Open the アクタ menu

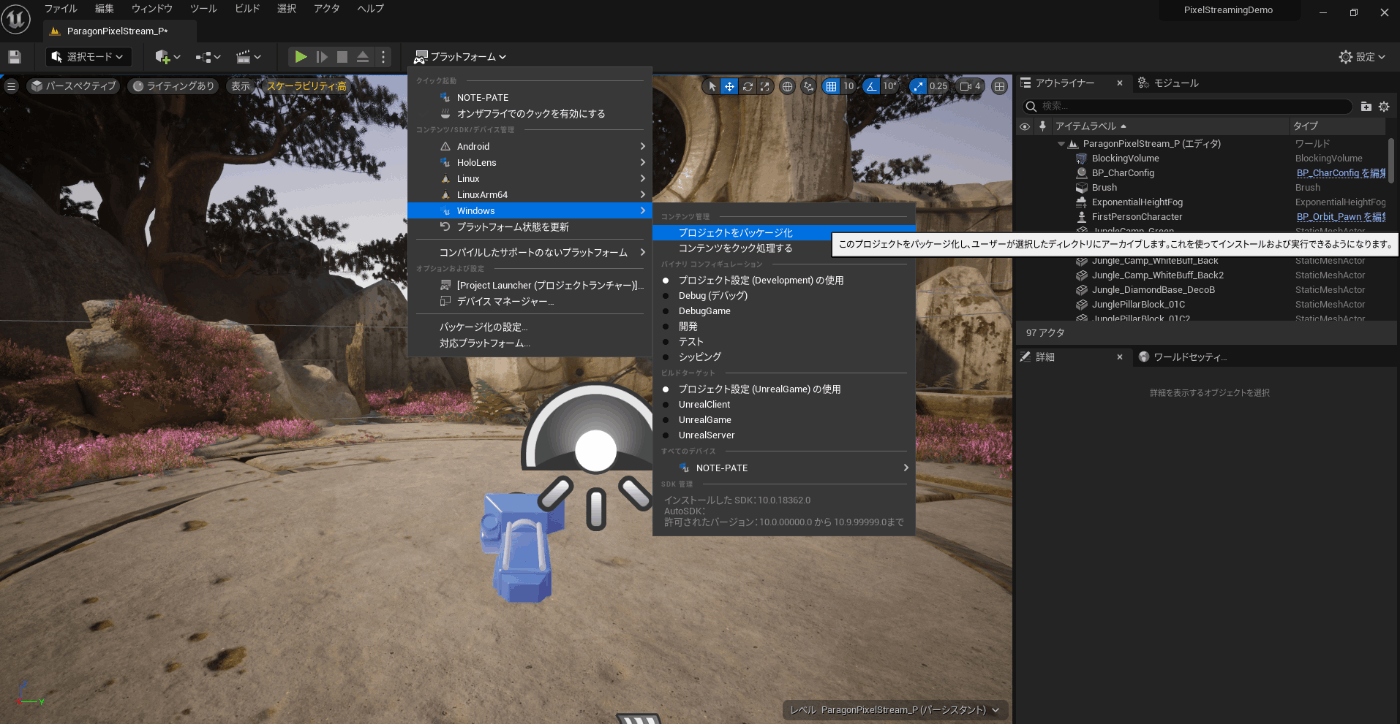tap(327, 8)
